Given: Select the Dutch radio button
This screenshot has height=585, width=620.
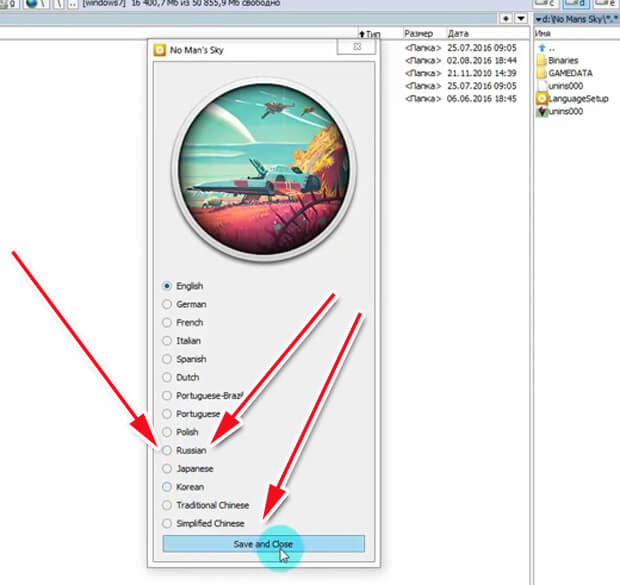Looking at the screenshot, I should pyautogui.click(x=167, y=377).
